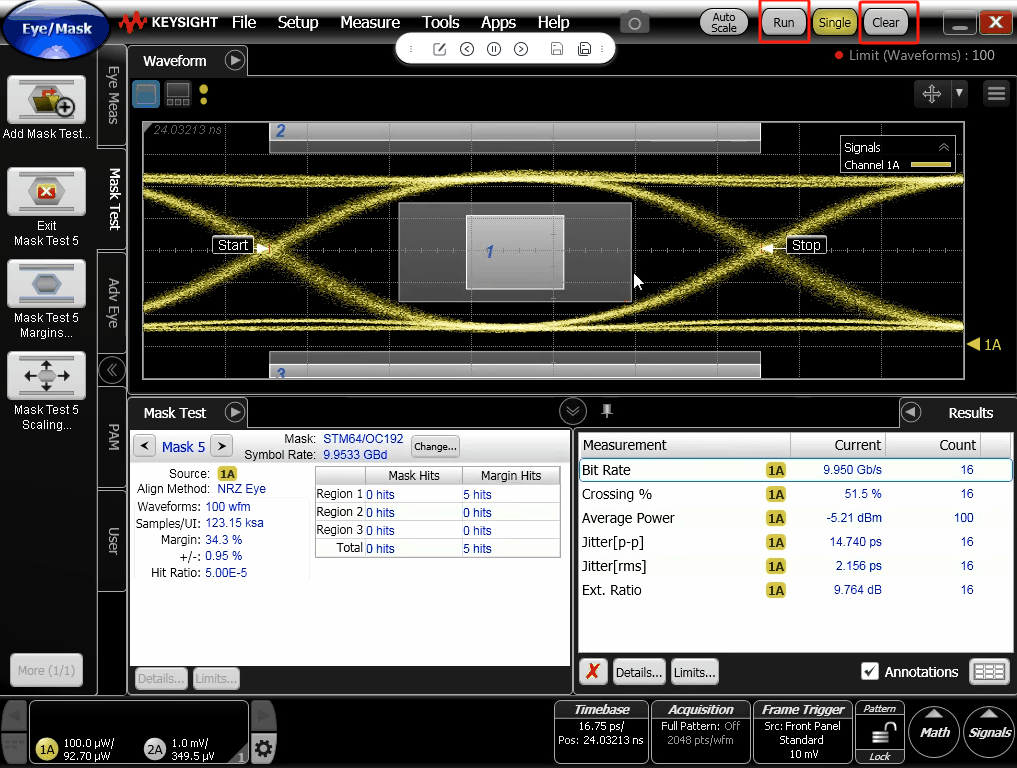Switch to the Eye Meas tab
The image size is (1017, 768).
113,95
